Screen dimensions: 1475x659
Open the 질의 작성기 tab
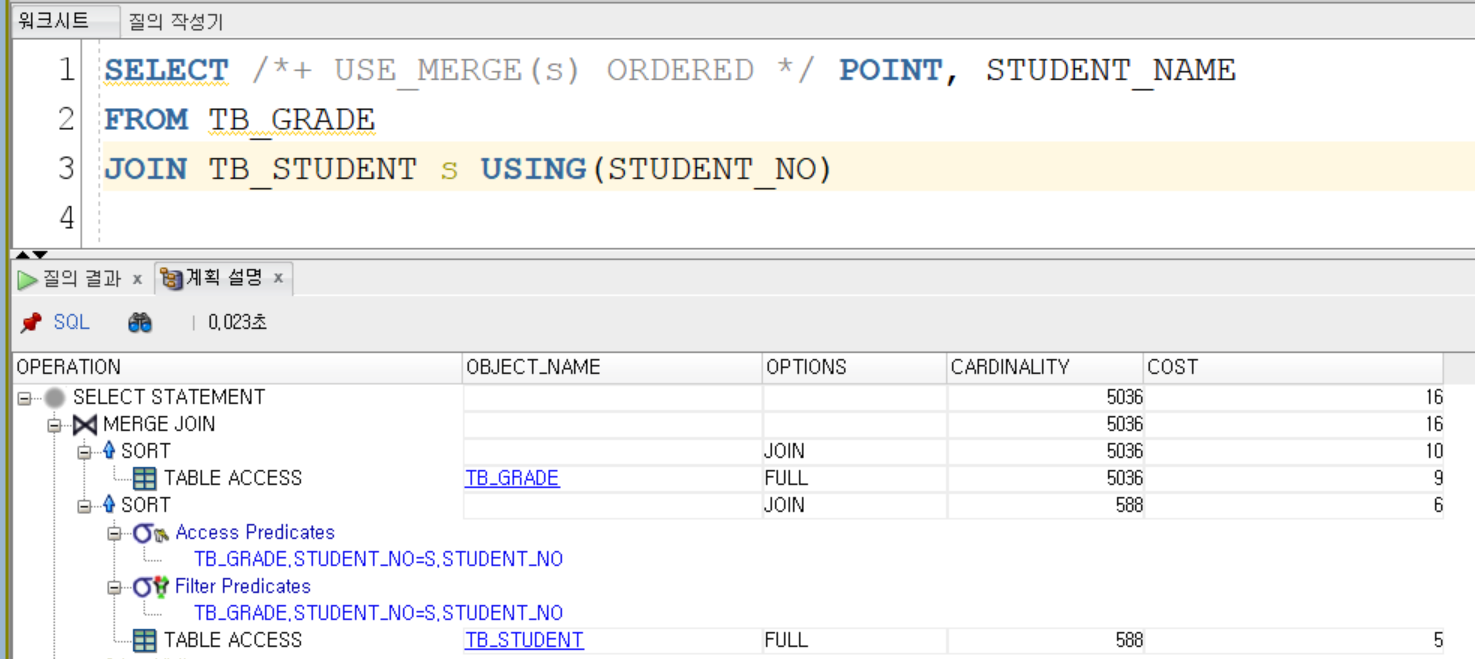(x=176, y=21)
